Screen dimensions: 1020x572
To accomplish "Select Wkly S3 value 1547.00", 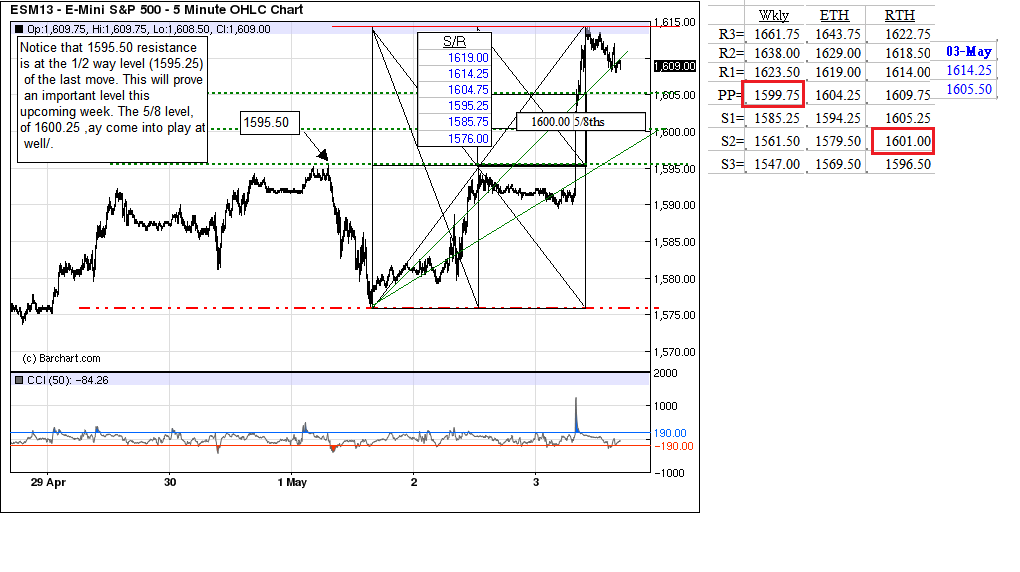I will click(x=777, y=164).
